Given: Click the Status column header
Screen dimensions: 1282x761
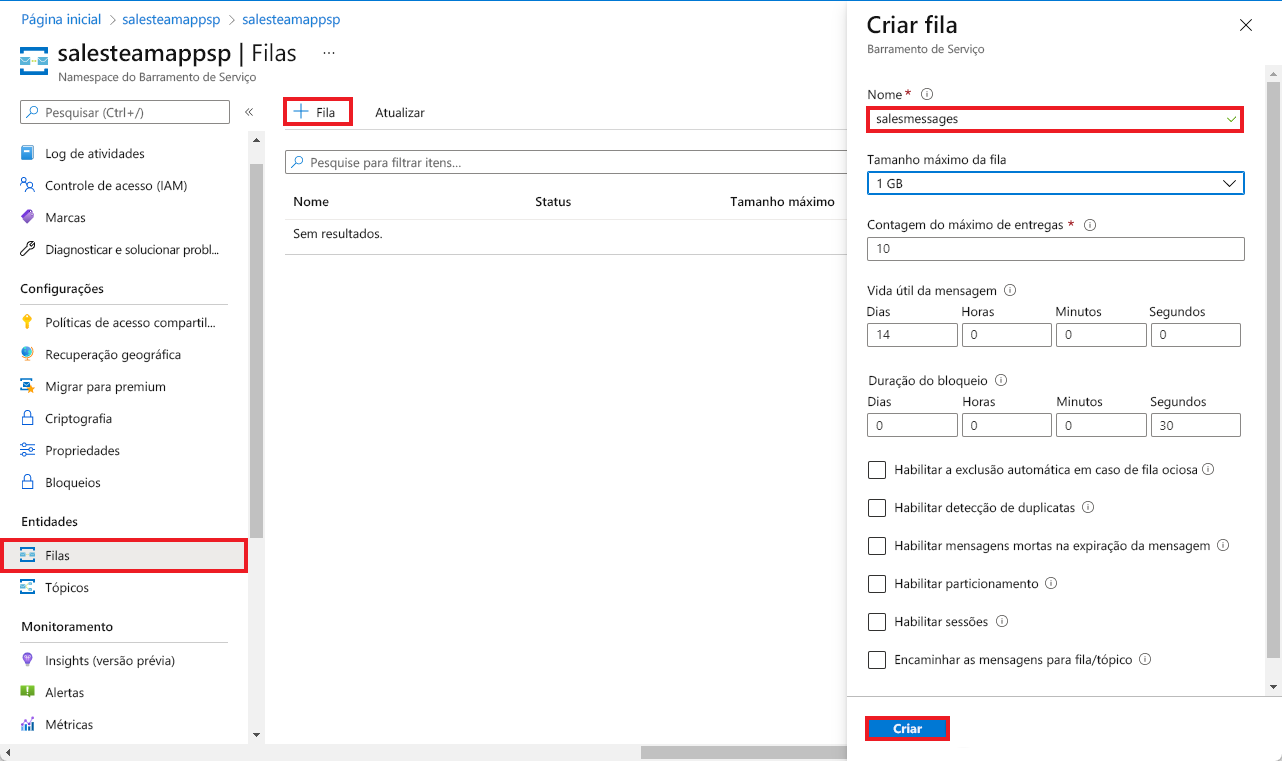Looking at the screenshot, I should coord(553,201).
